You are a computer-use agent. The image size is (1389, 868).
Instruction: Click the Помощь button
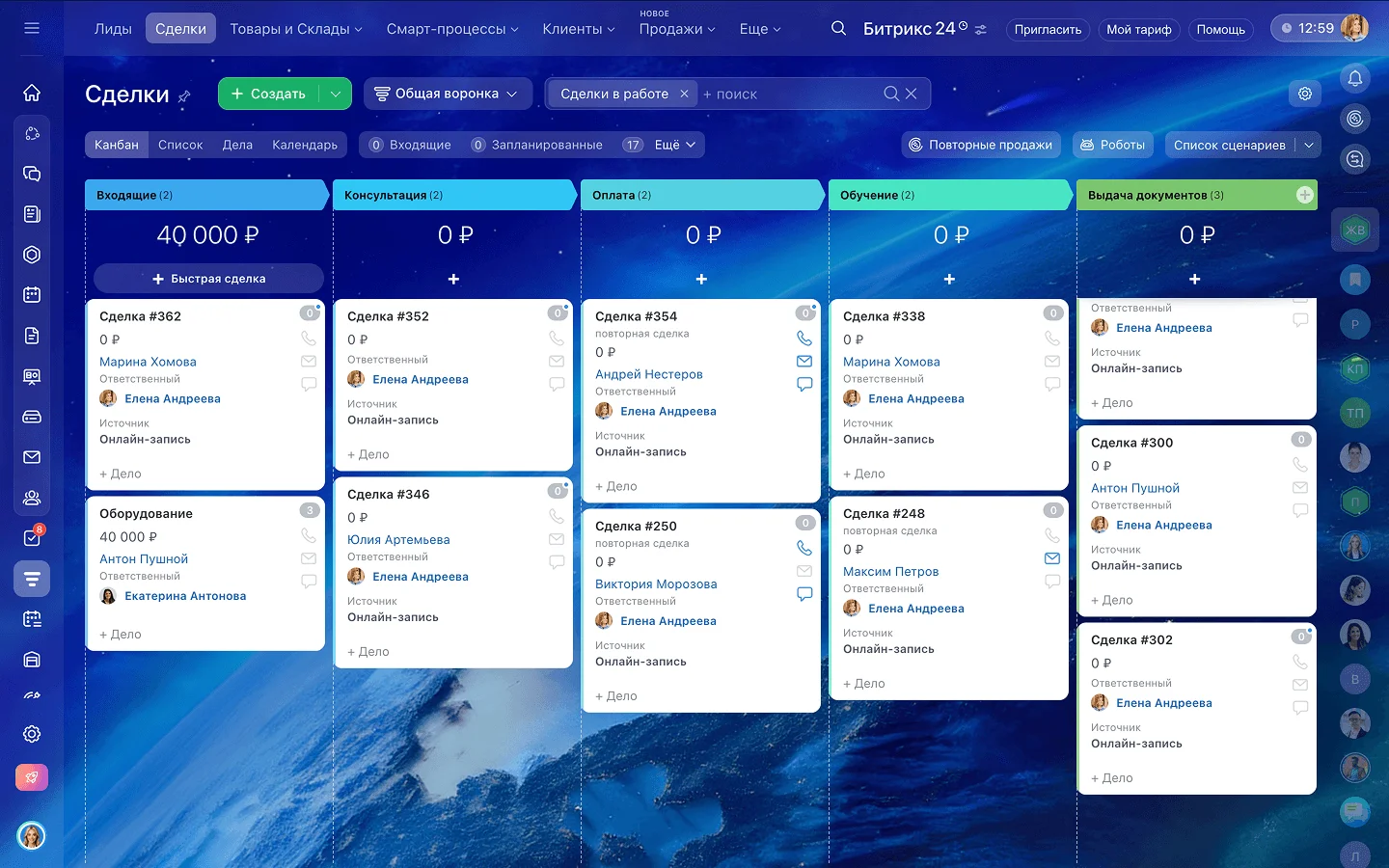click(x=1221, y=29)
